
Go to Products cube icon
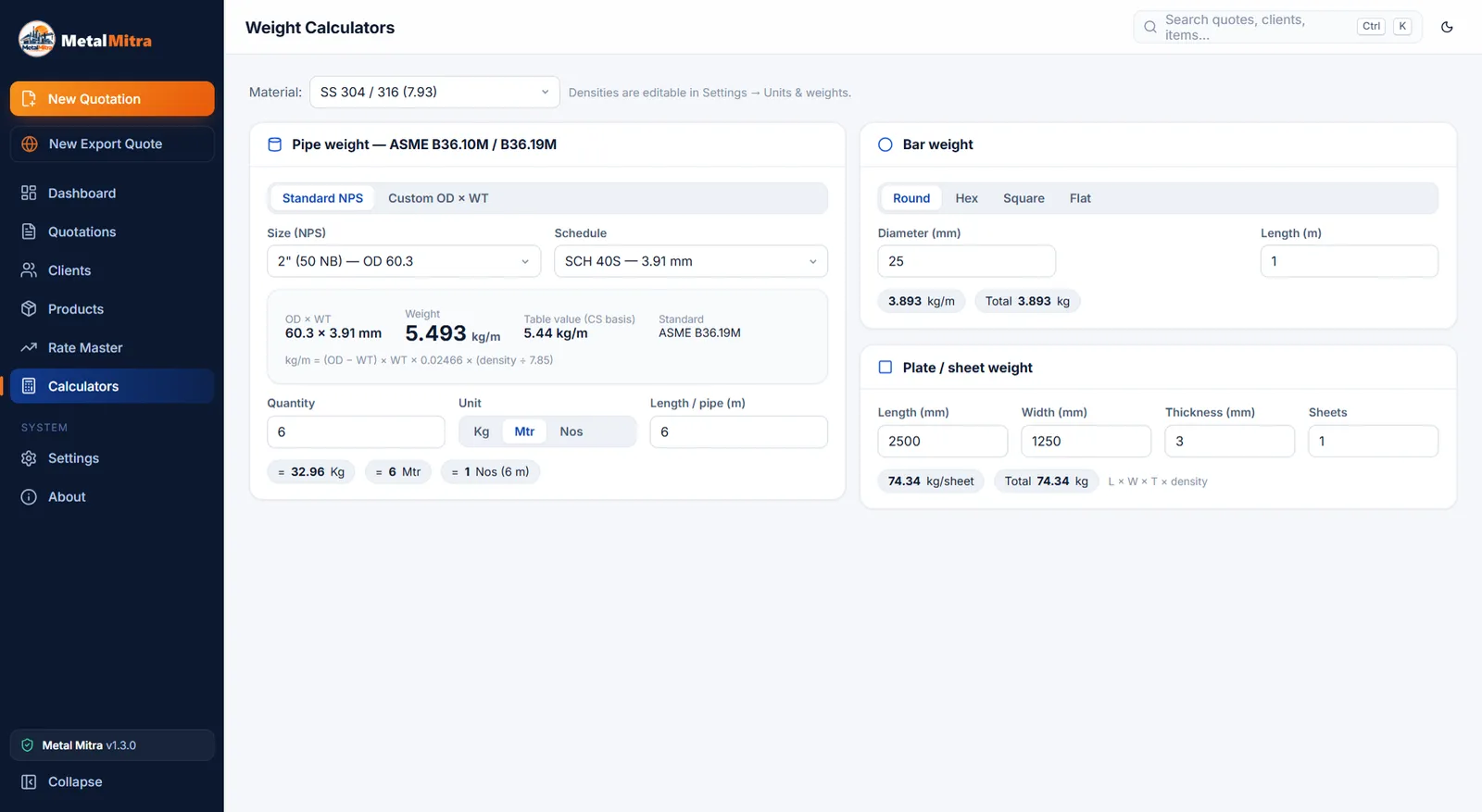[29, 308]
